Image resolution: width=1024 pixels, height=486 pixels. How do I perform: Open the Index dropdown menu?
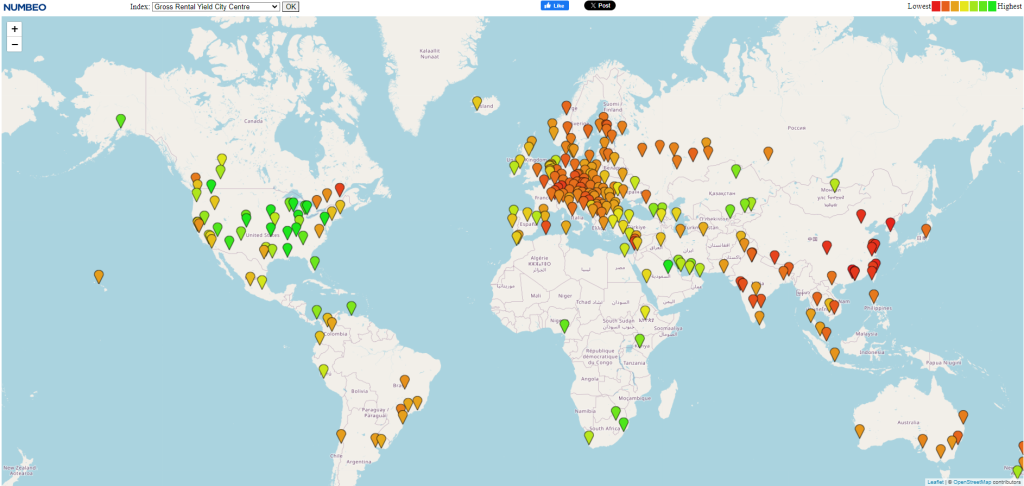(215, 6)
